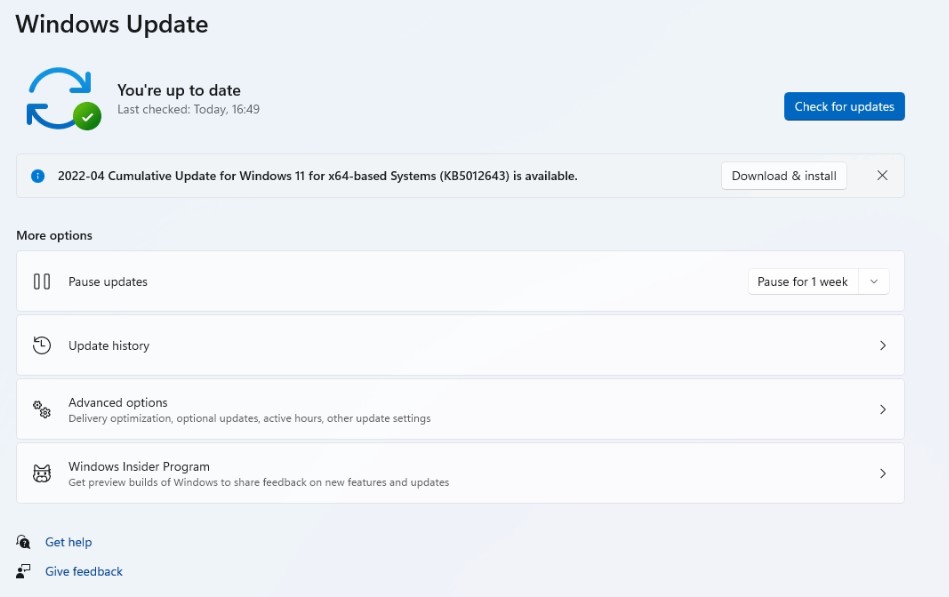Click the blue info icon on the update banner

pyautogui.click(x=38, y=175)
